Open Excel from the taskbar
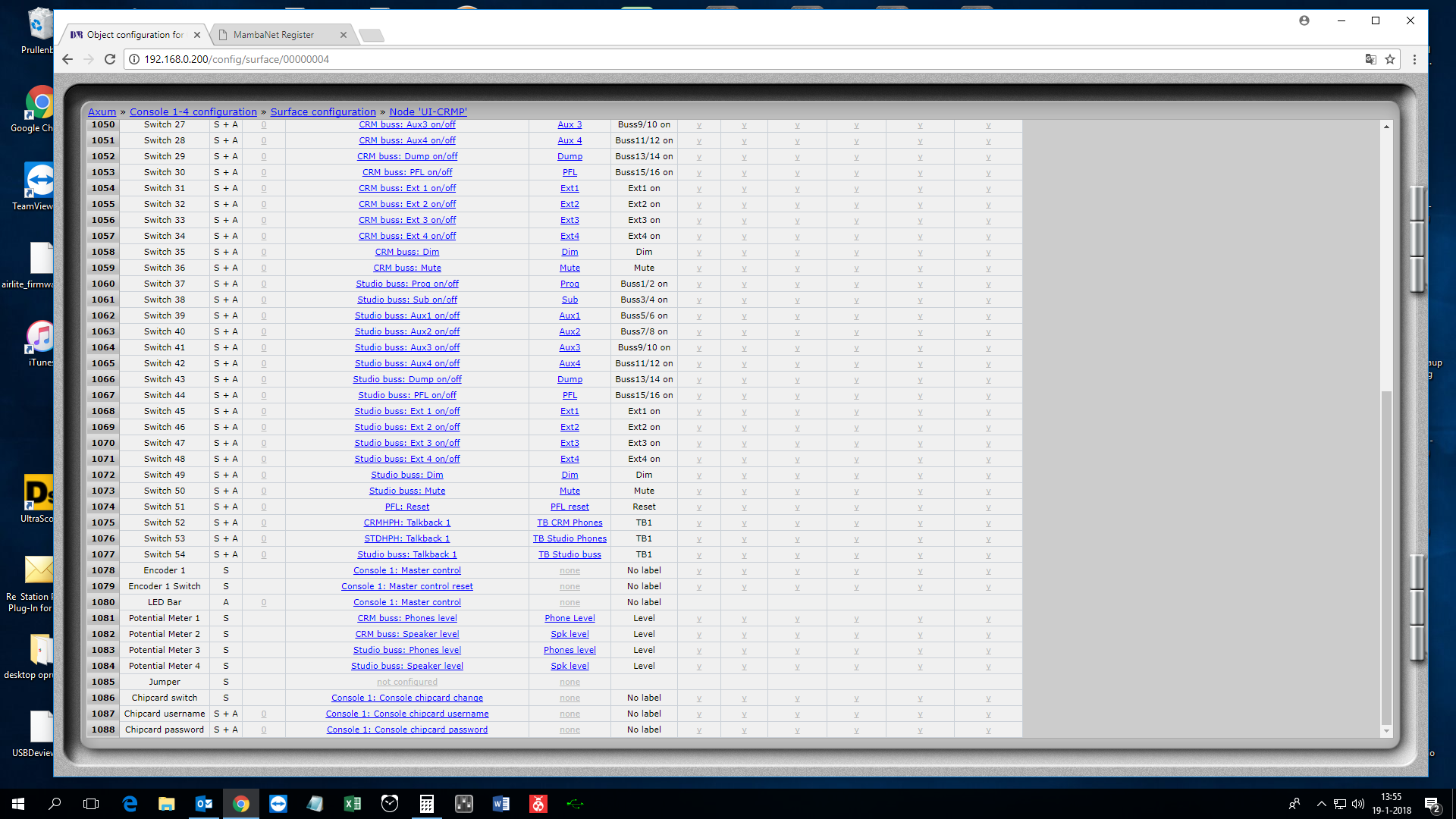1456x819 pixels. pos(353,804)
